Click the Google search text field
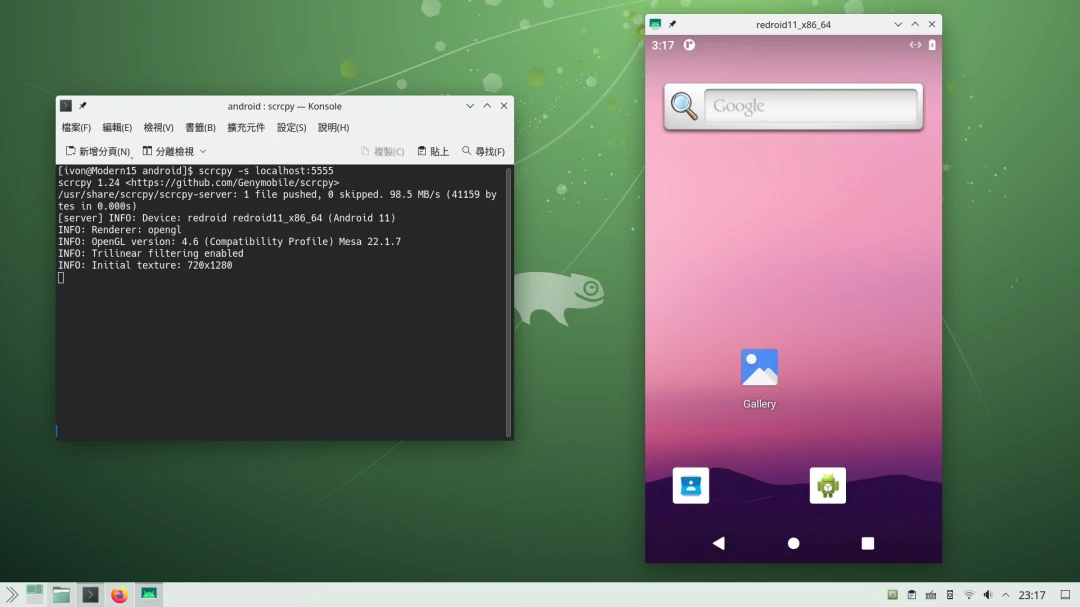This screenshot has width=1080, height=607. click(810, 106)
